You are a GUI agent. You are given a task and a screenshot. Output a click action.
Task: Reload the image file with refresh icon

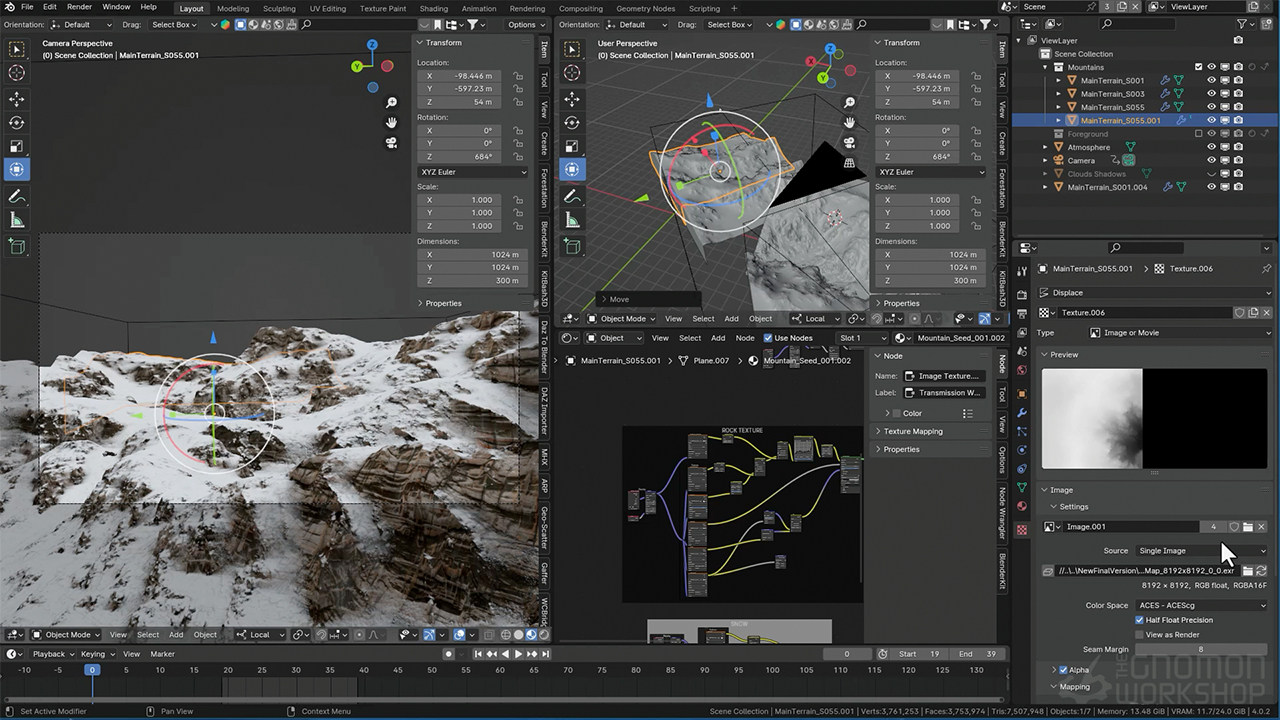coord(1262,571)
